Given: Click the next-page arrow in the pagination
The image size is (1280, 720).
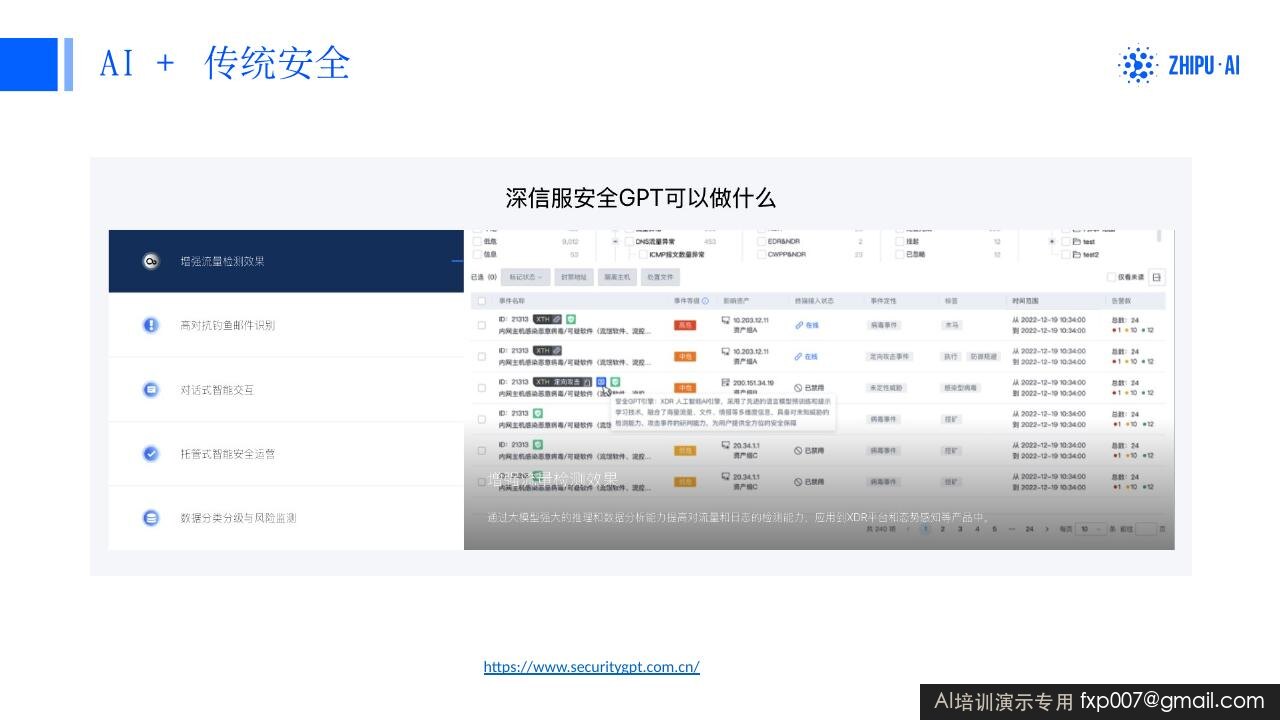Looking at the screenshot, I should tap(1047, 528).
